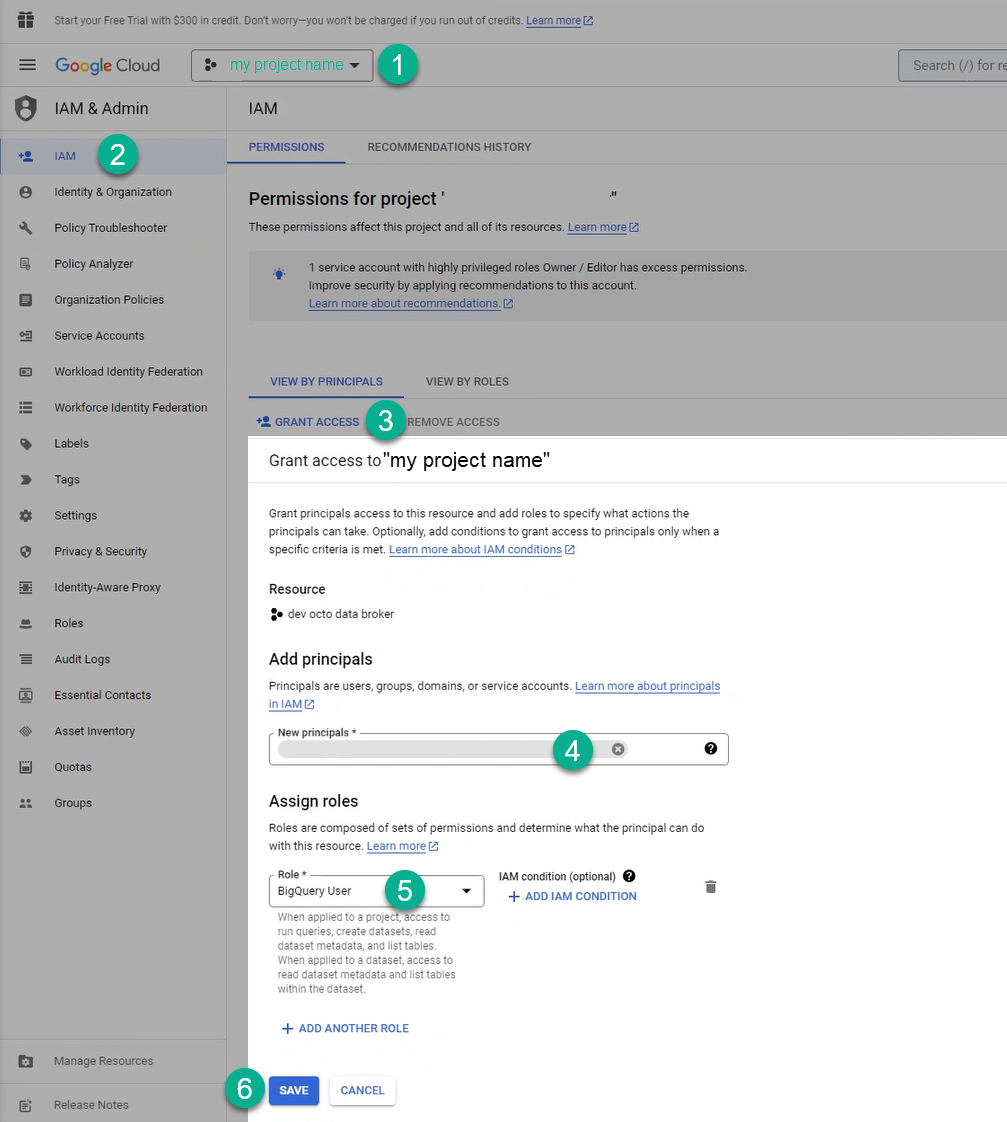Click the Policy Analyzer icon
Image resolution: width=1007 pixels, height=1122 pixels.
point(26,264)
